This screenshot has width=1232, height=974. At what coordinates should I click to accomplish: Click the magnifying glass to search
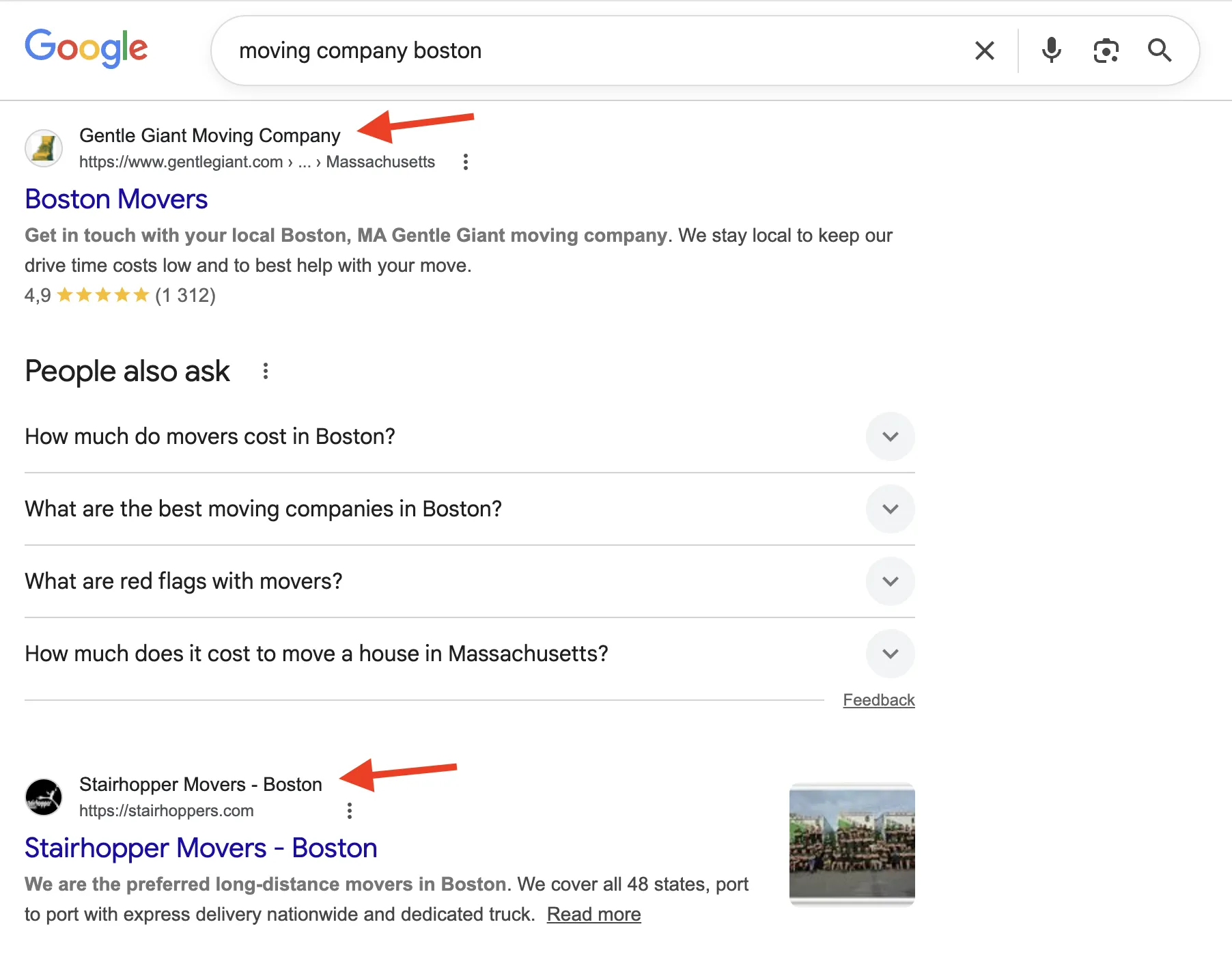point(1160,50)
